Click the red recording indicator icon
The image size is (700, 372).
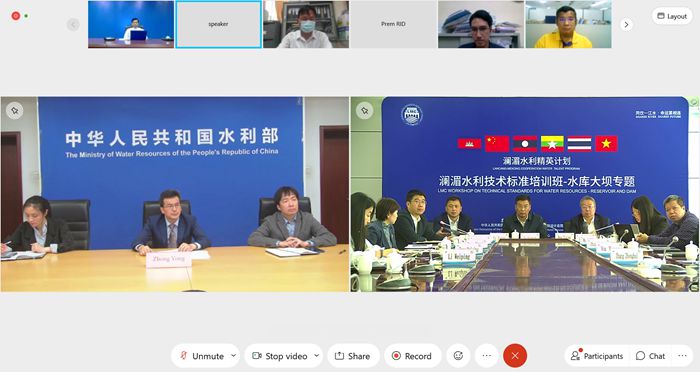[16, 16]
